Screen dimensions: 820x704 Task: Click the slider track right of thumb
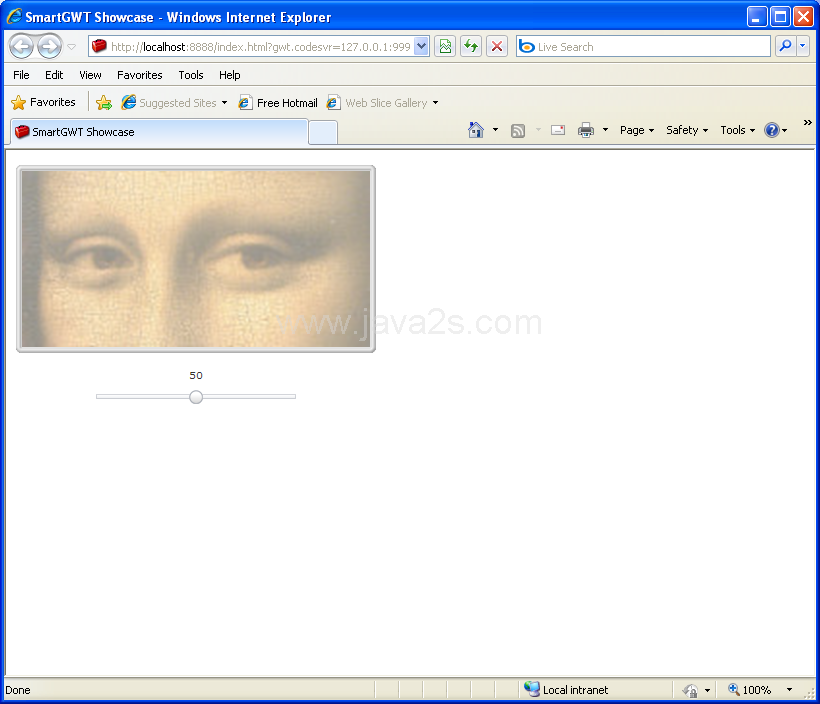[x=249, y=397]
